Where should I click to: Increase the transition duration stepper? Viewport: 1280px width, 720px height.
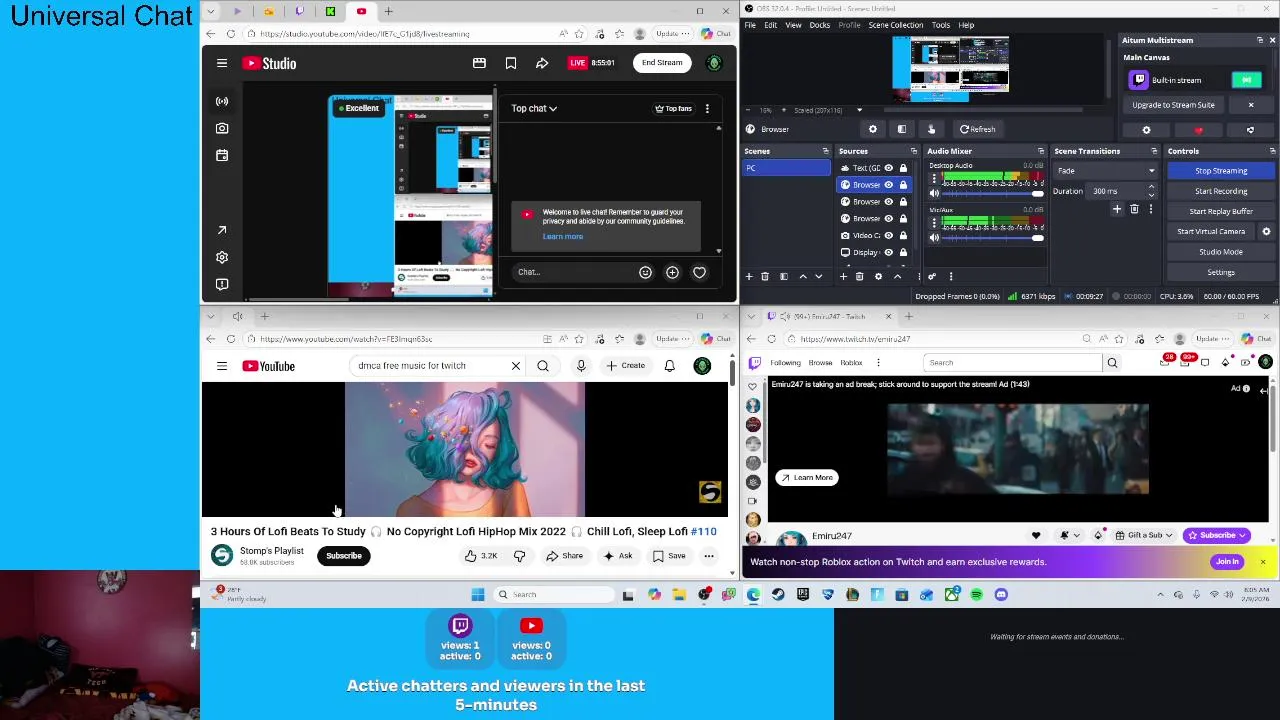(x=1151, y=187)
